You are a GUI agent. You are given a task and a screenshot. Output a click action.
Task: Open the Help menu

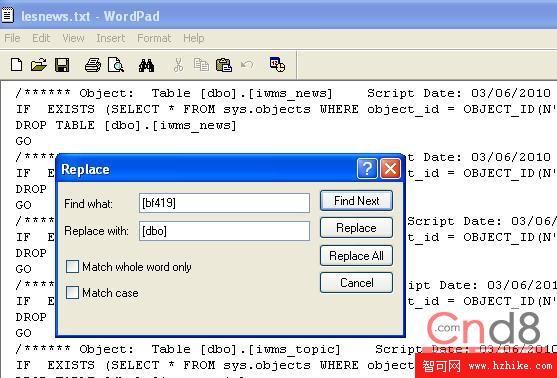coord(194,38)
